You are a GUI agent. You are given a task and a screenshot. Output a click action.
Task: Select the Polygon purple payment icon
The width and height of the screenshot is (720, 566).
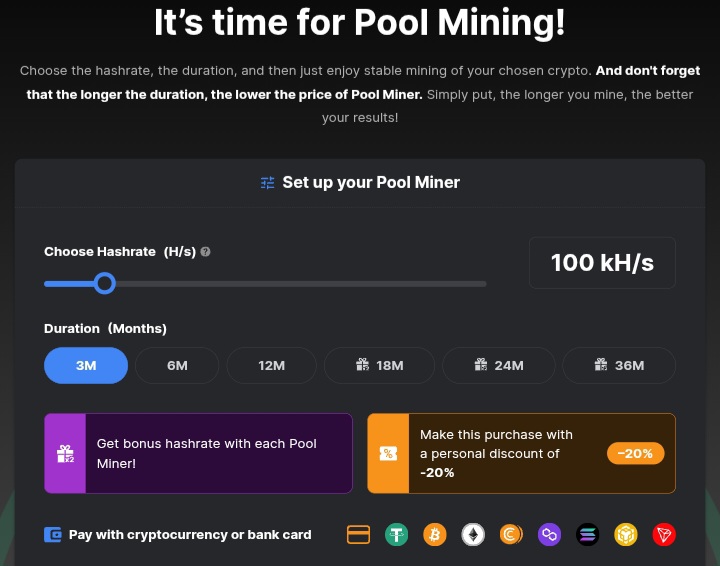[549, 535]
